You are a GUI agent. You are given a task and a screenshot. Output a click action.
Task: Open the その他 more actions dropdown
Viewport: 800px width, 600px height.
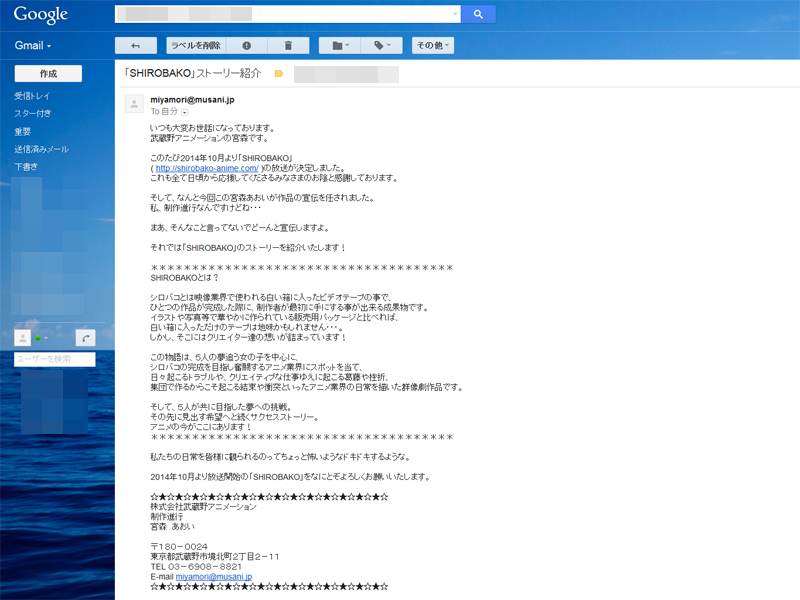pos(433,45)
